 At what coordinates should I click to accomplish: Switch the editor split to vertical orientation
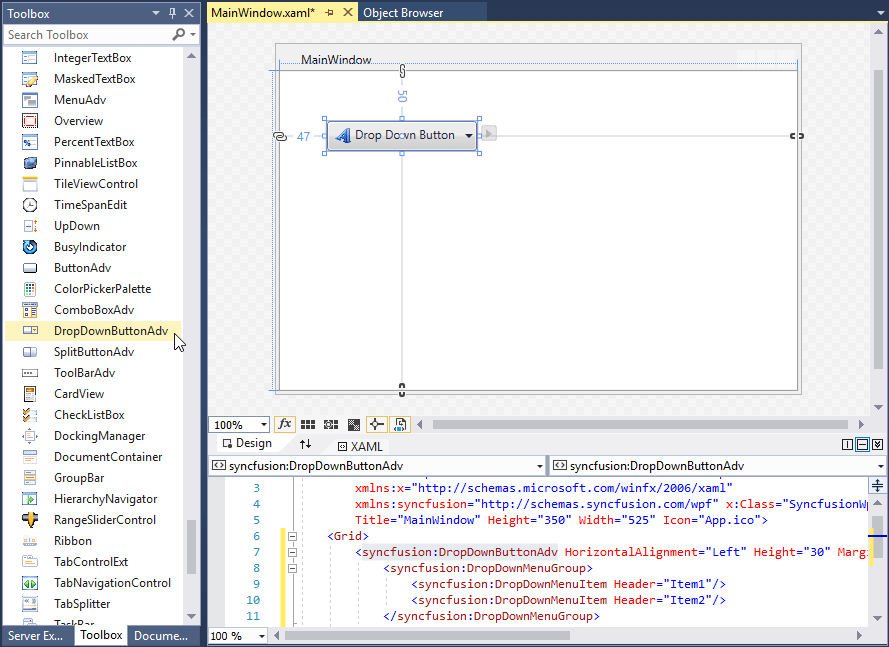tap(847, 446)
